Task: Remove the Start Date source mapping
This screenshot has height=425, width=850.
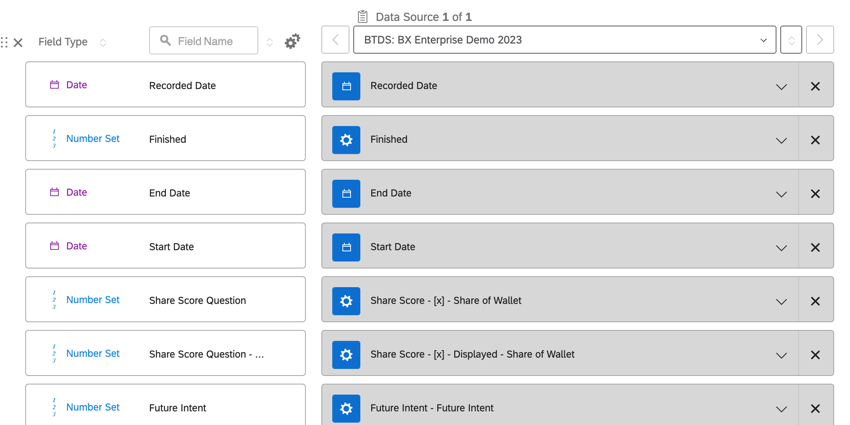Action: (x=815, y=247)
